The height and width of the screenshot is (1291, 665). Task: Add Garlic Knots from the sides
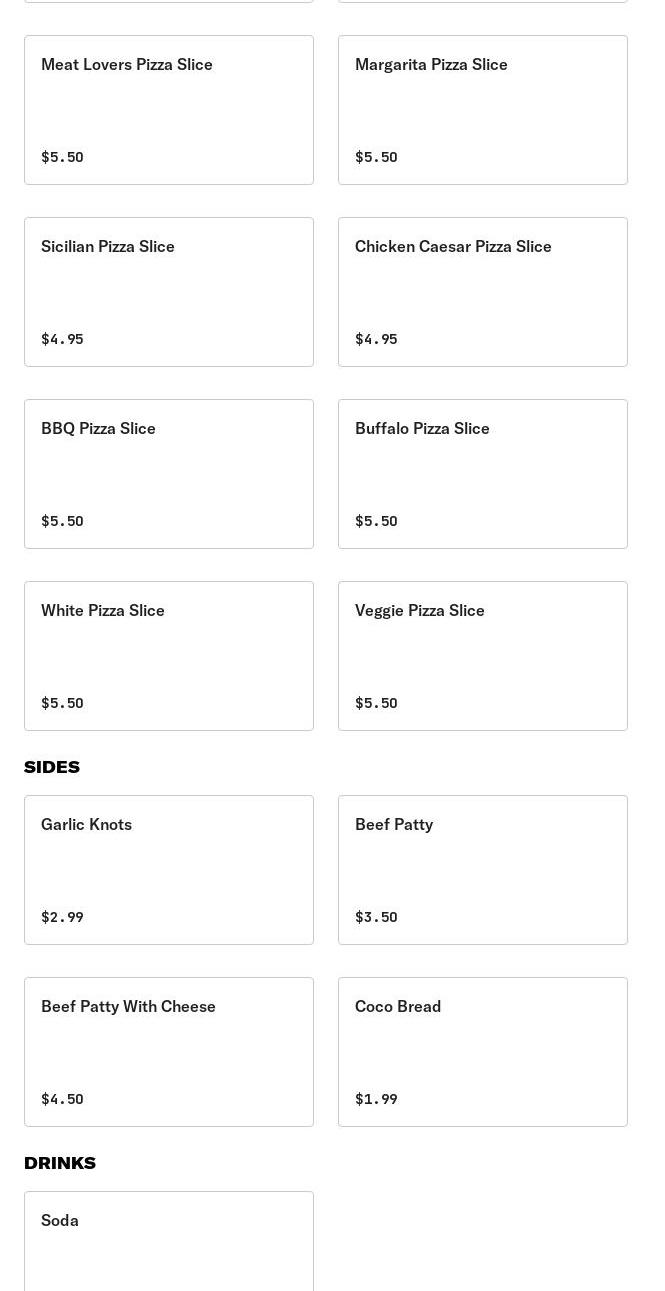pos(168,870)
